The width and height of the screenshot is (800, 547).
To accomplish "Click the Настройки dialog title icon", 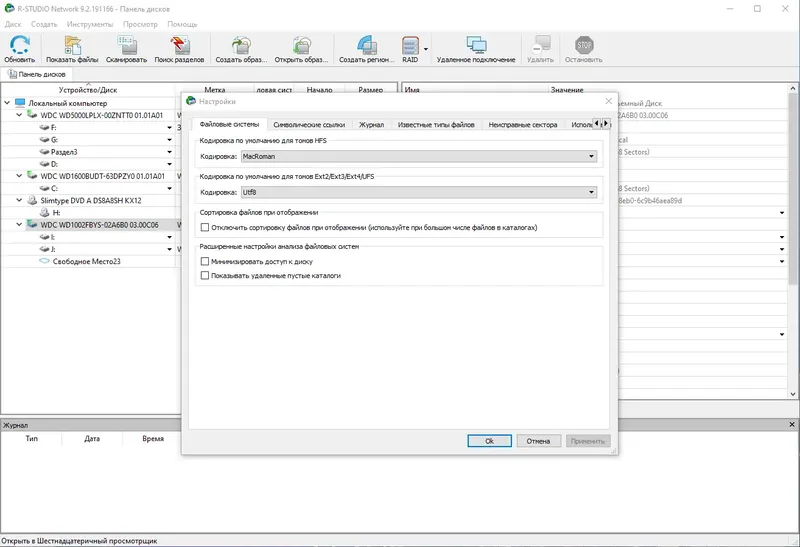I will coord(191,101).
